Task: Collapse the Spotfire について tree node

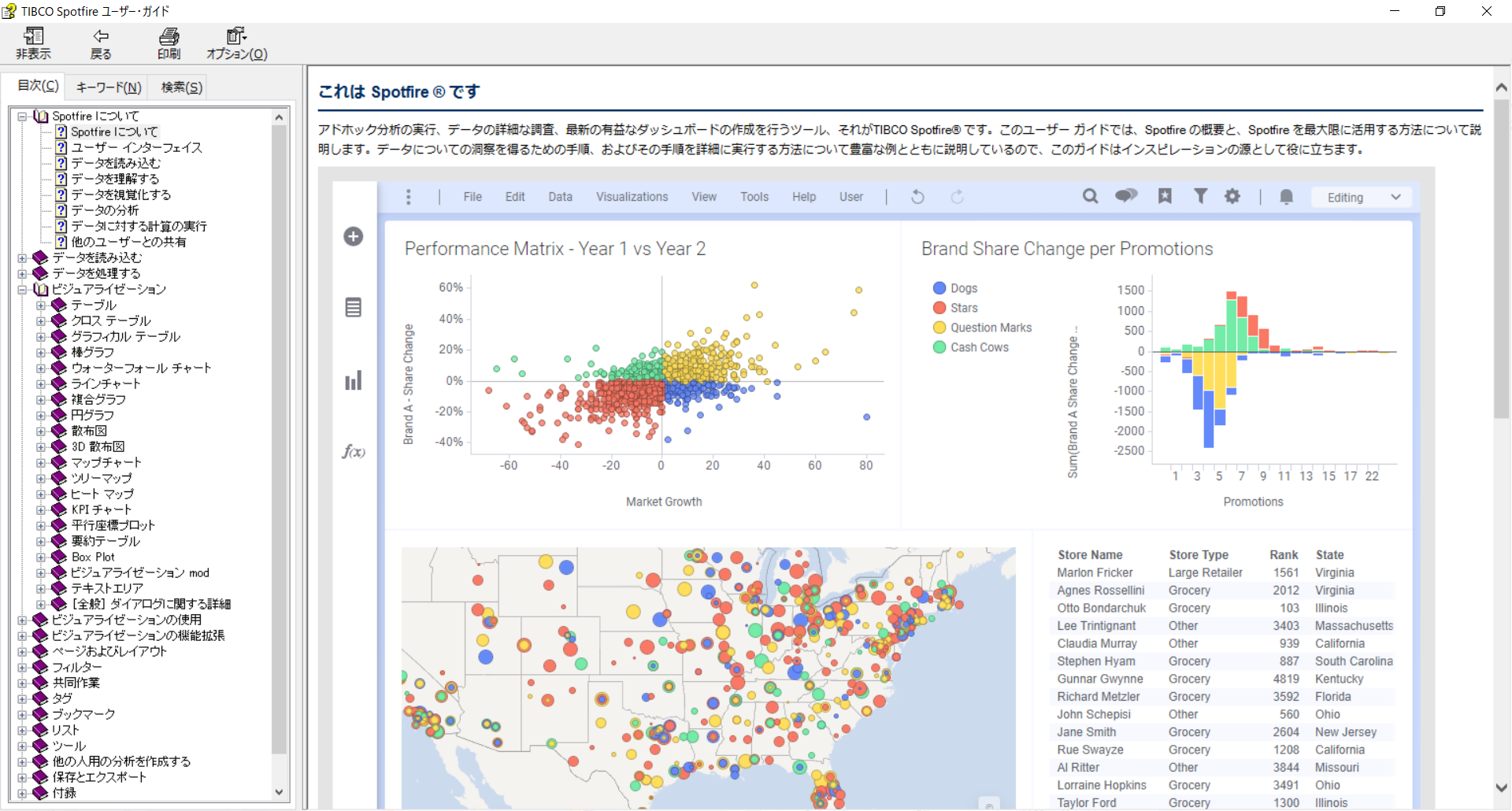Action: click(22, 116)
